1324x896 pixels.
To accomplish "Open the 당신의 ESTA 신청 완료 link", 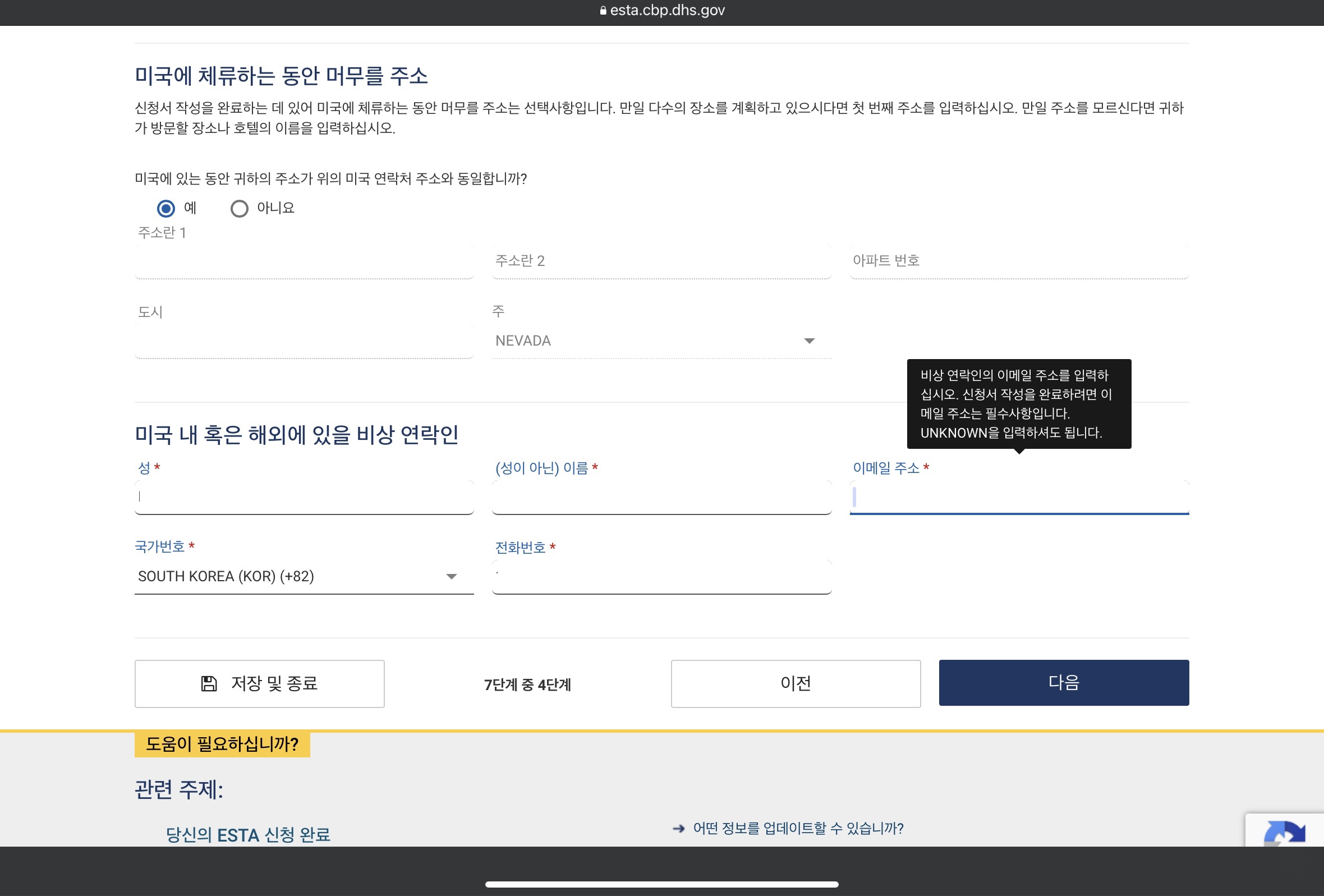I will coord(248,834).
